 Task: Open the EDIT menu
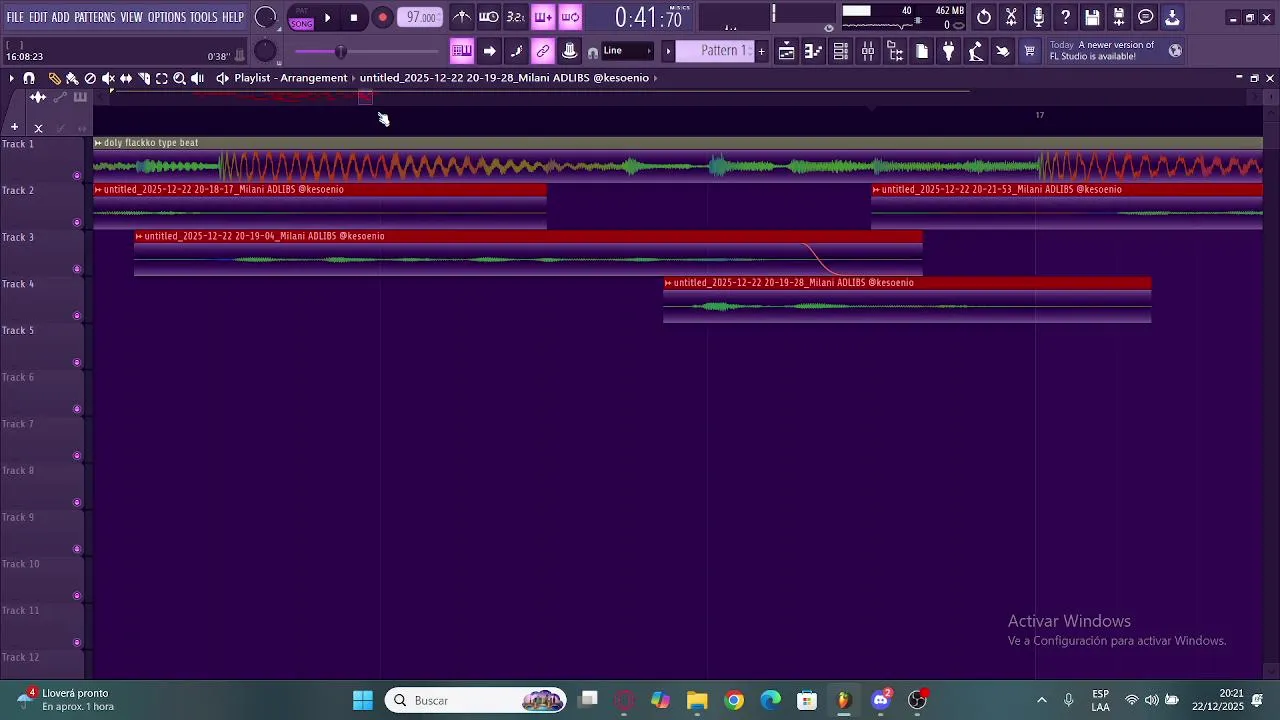coord(38,17)
